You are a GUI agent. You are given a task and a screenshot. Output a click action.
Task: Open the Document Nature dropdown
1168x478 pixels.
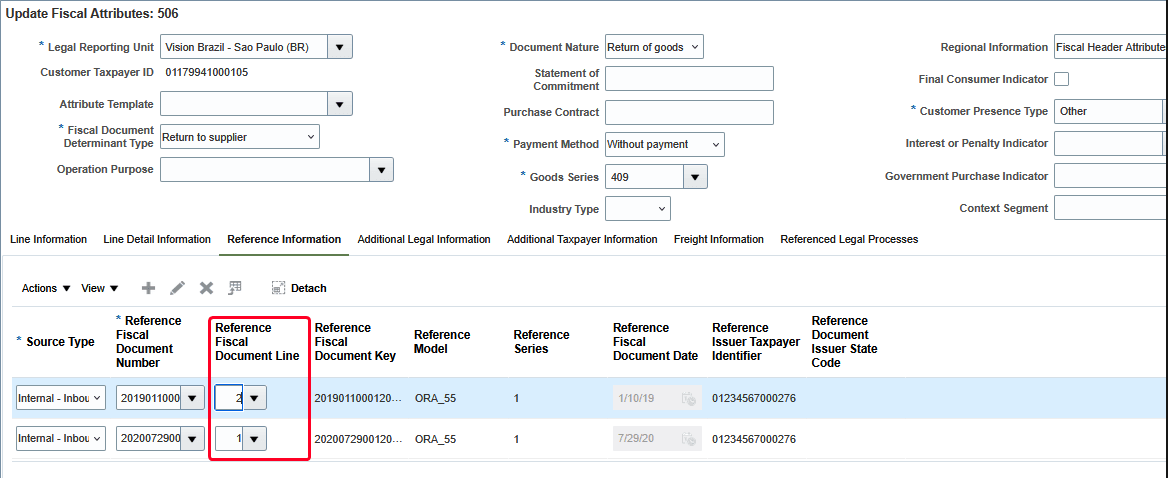pos(654,47)
